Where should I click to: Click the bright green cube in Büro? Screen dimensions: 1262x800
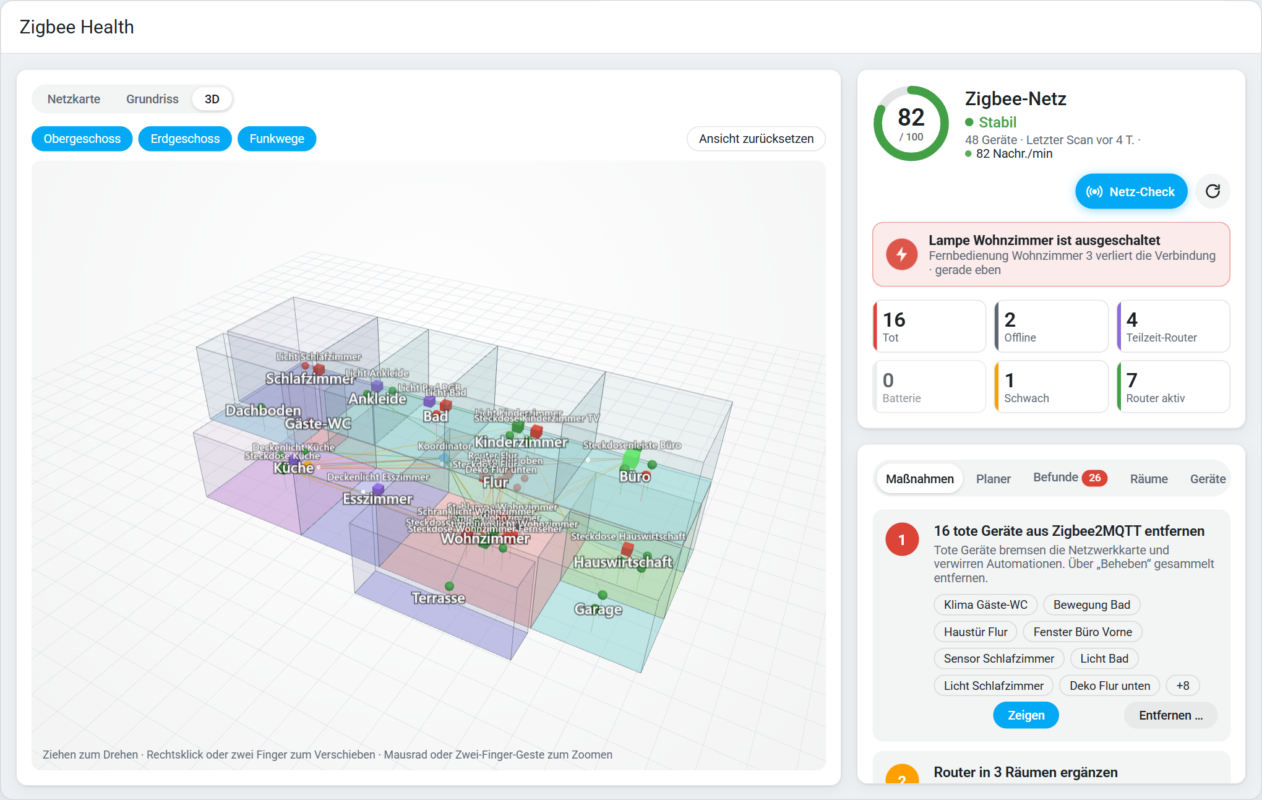point(630,459)
